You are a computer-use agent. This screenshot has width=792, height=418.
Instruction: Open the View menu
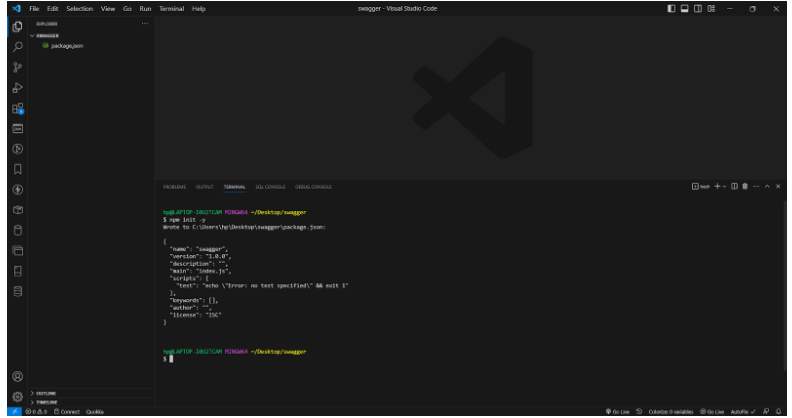click(x=108, y=9)
